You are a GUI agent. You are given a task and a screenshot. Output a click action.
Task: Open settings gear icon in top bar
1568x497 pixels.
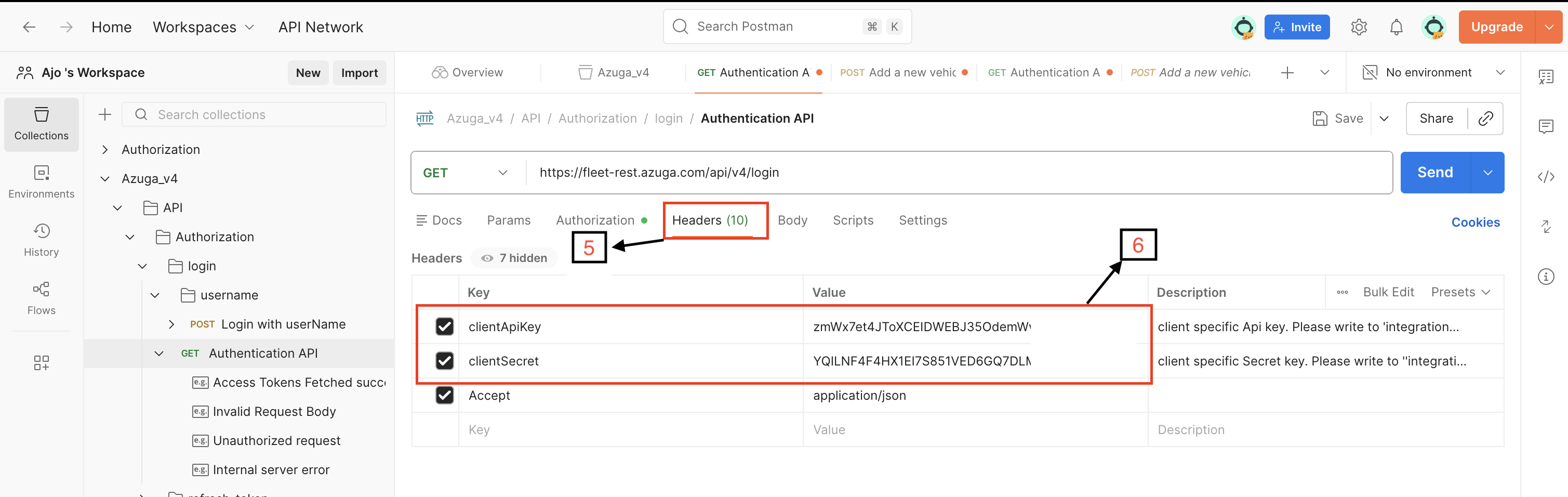pos(1359,27)
